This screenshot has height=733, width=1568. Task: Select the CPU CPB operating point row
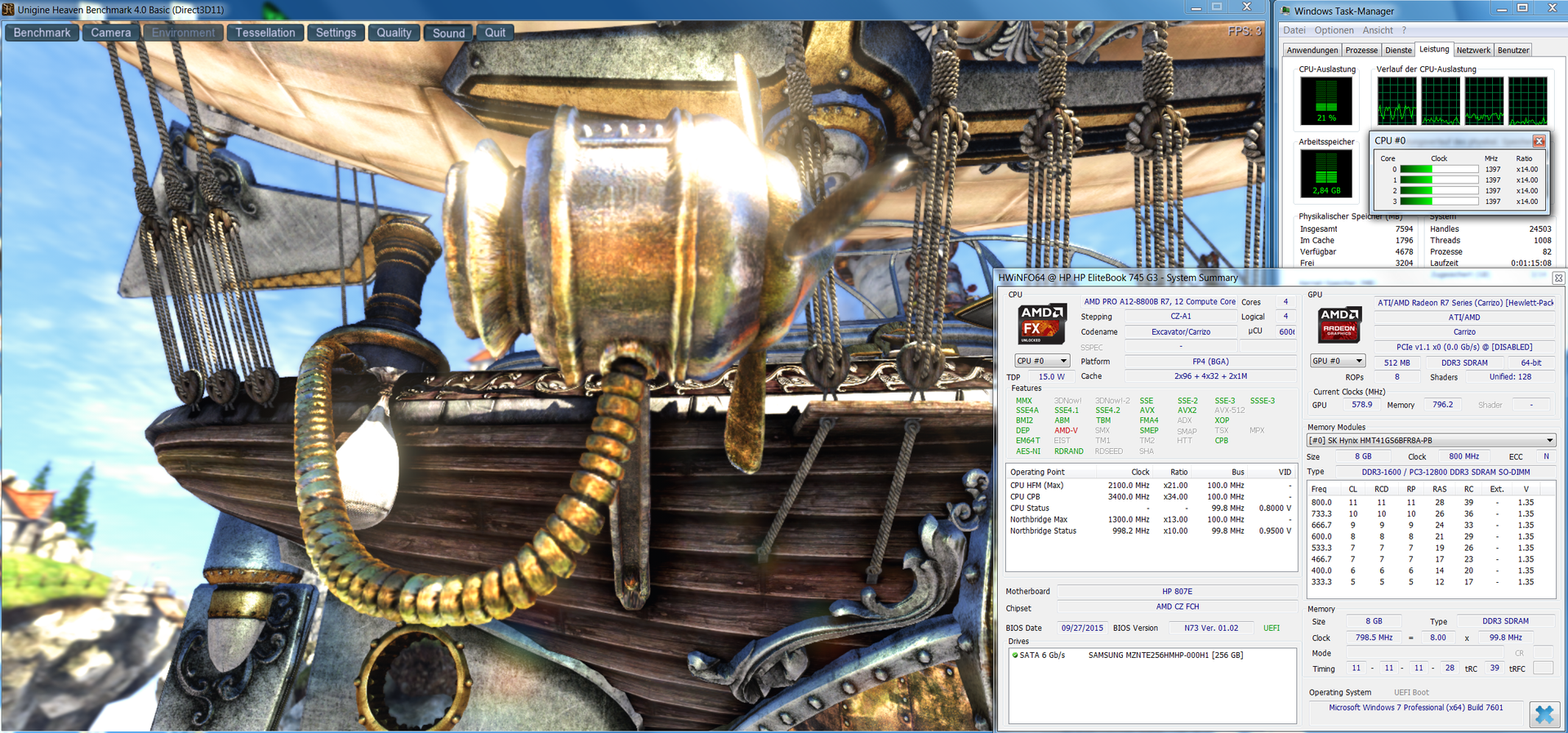point(1151,497)
